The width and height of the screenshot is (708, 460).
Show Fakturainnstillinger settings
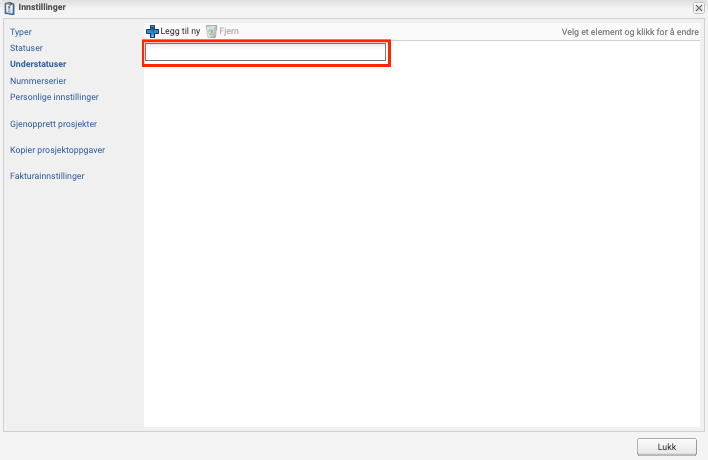pyautogui.click(x=47, y=176)
